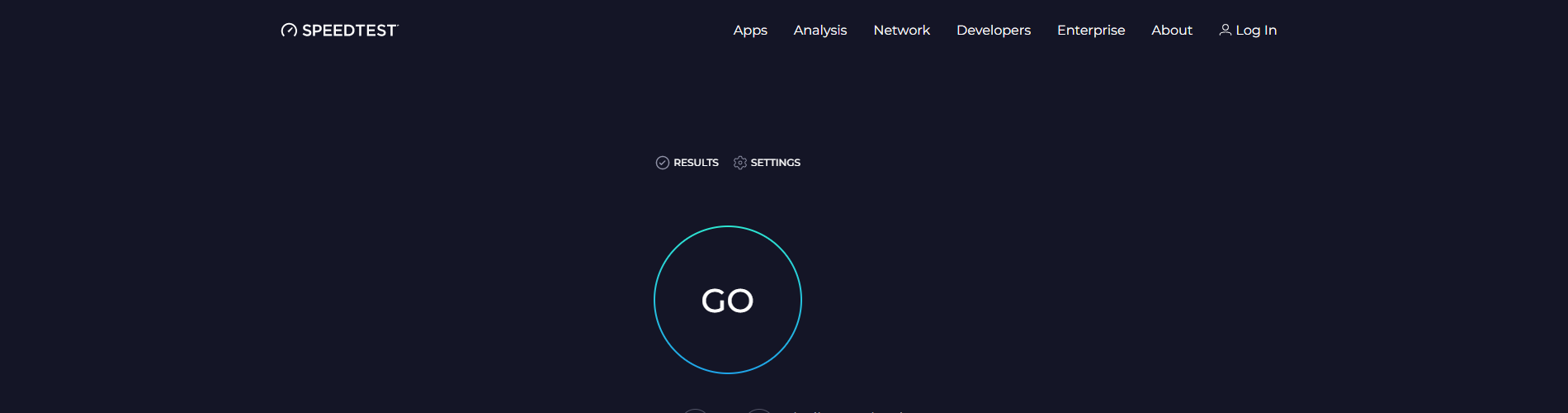
Task: Start the speed test with GO
Action: click(x=728, y=301)
